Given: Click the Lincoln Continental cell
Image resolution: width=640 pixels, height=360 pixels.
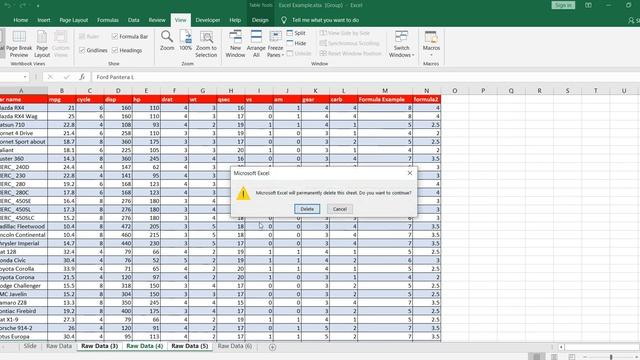Looking at the screenshot, I should click(x=24, y=235).
